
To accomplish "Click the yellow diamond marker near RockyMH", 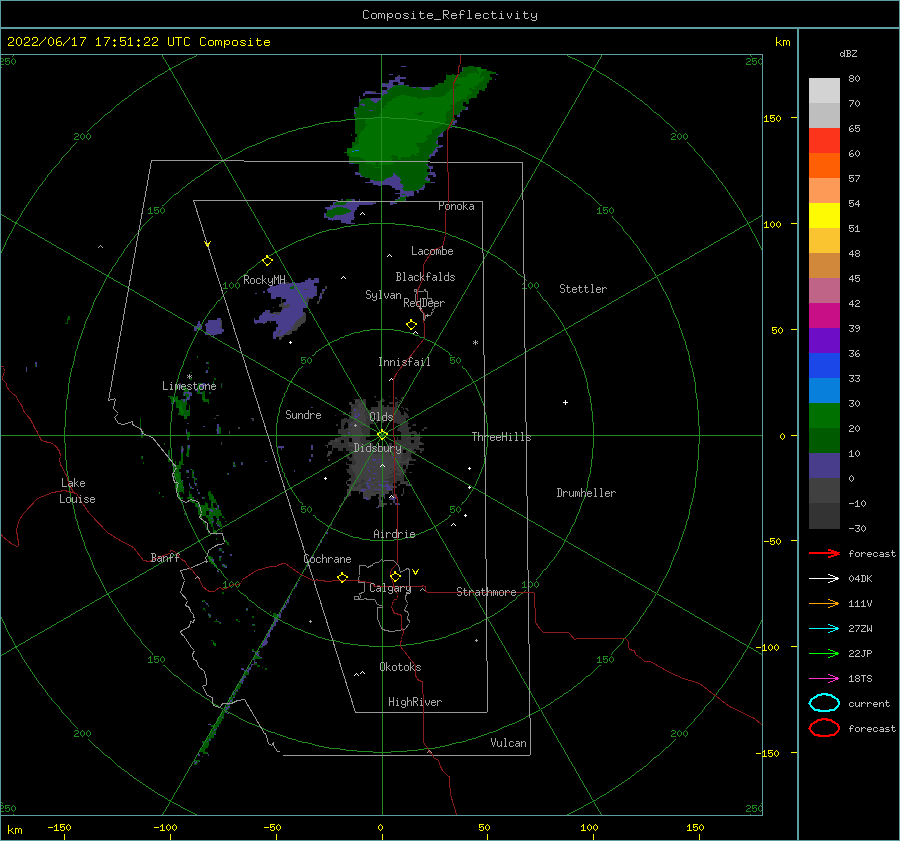I will 267,261.
